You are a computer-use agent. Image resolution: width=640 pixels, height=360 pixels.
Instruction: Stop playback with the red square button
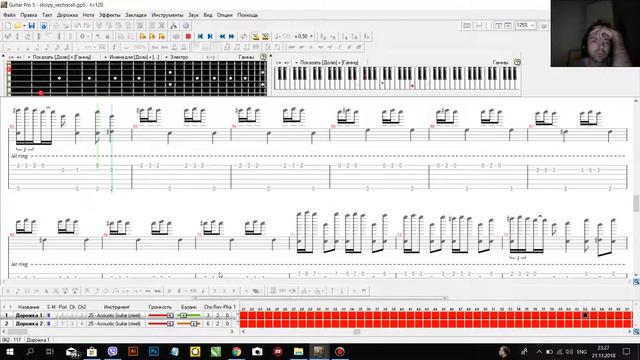(x=188, y=36)
